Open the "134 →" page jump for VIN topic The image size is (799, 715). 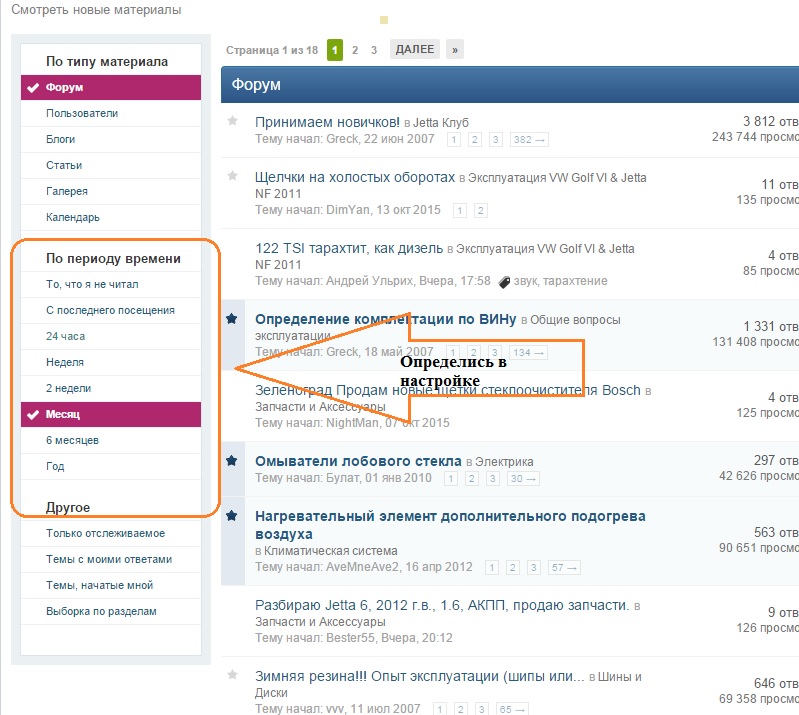click(529, 353)
